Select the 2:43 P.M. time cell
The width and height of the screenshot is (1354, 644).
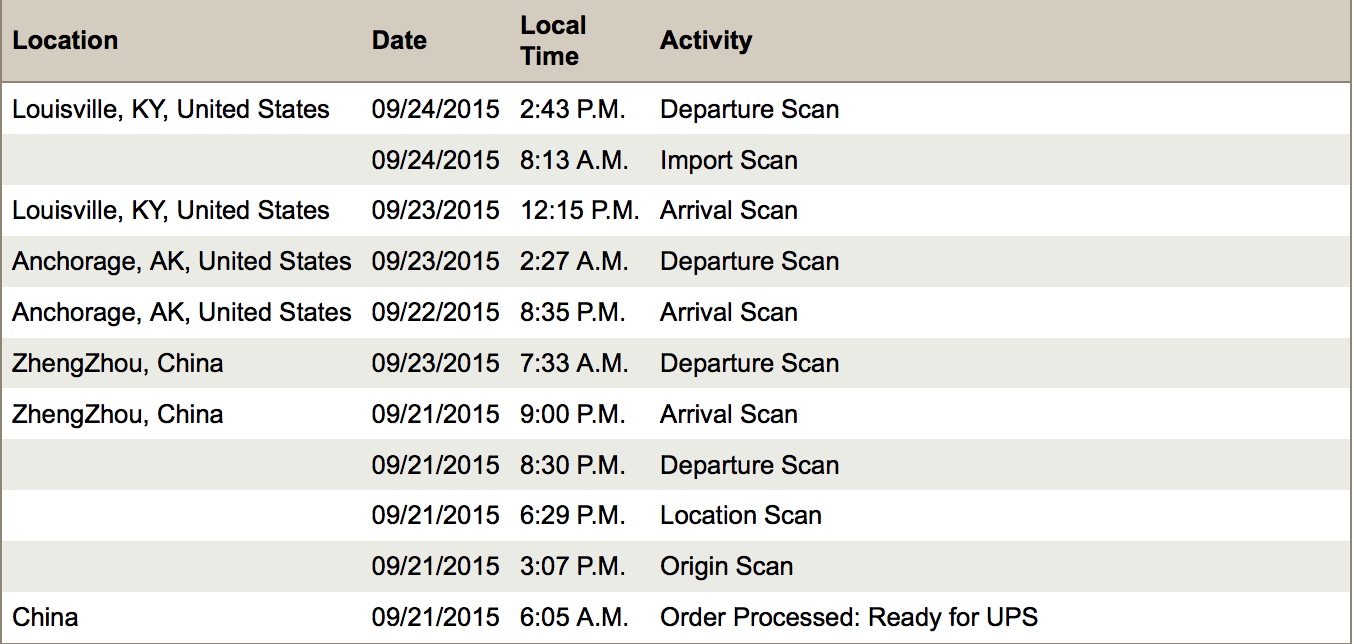572,110
